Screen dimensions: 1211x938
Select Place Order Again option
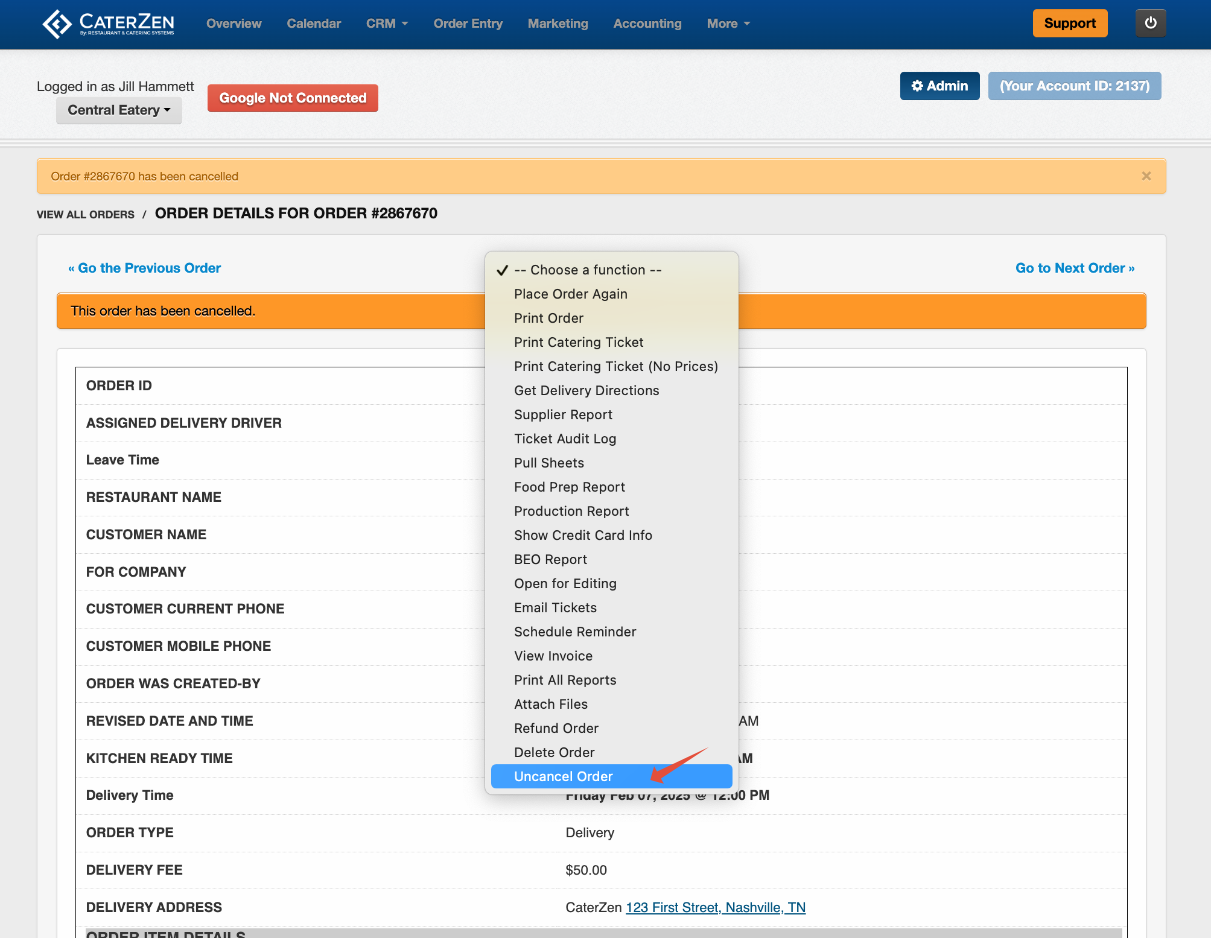point(611,294)
